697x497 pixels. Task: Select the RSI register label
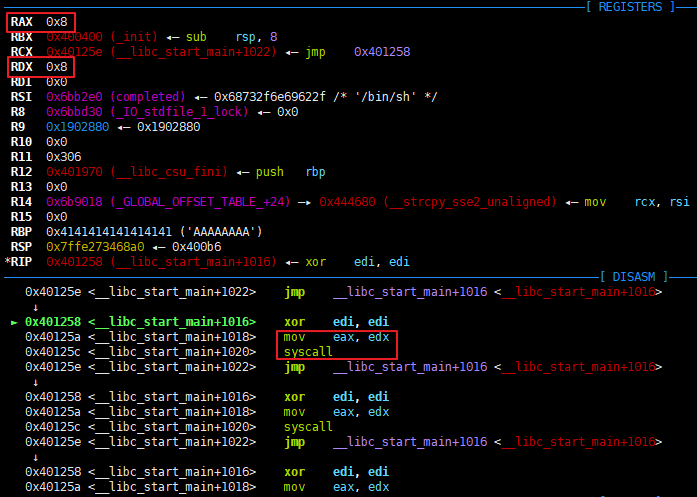[x=22, y=97]
